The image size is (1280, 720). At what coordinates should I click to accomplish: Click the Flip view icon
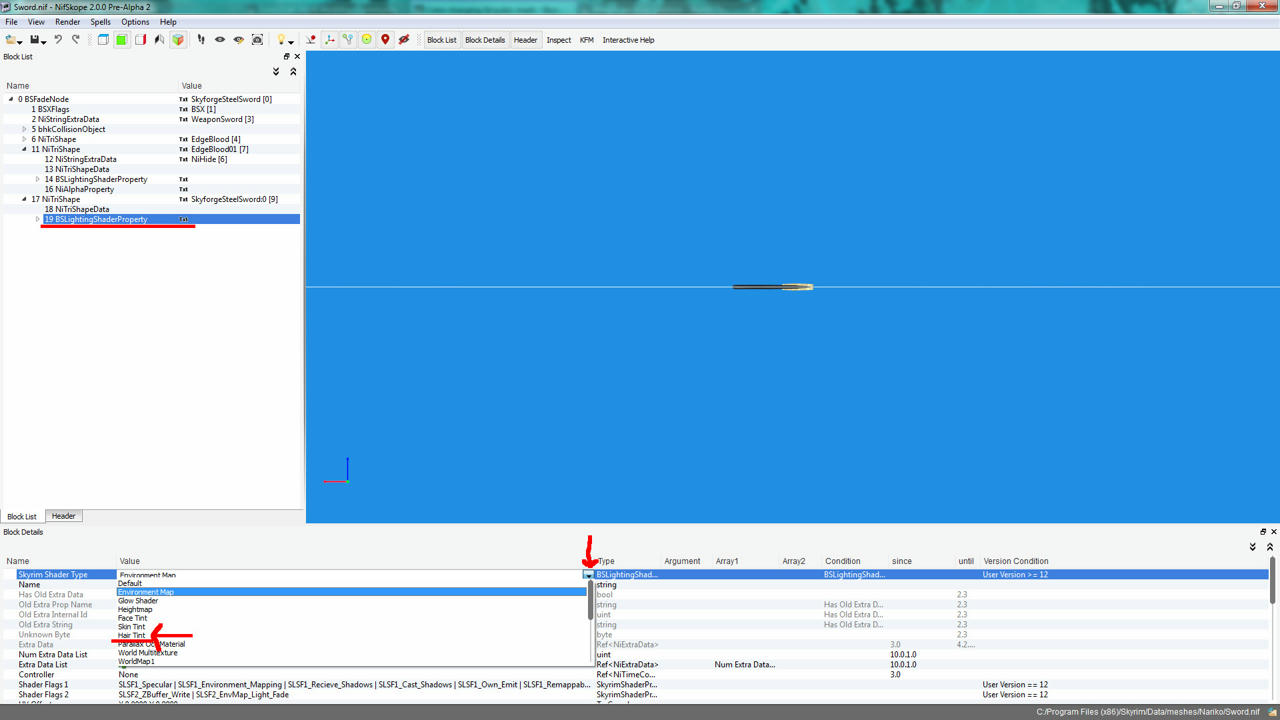click(x=159, y=40)
